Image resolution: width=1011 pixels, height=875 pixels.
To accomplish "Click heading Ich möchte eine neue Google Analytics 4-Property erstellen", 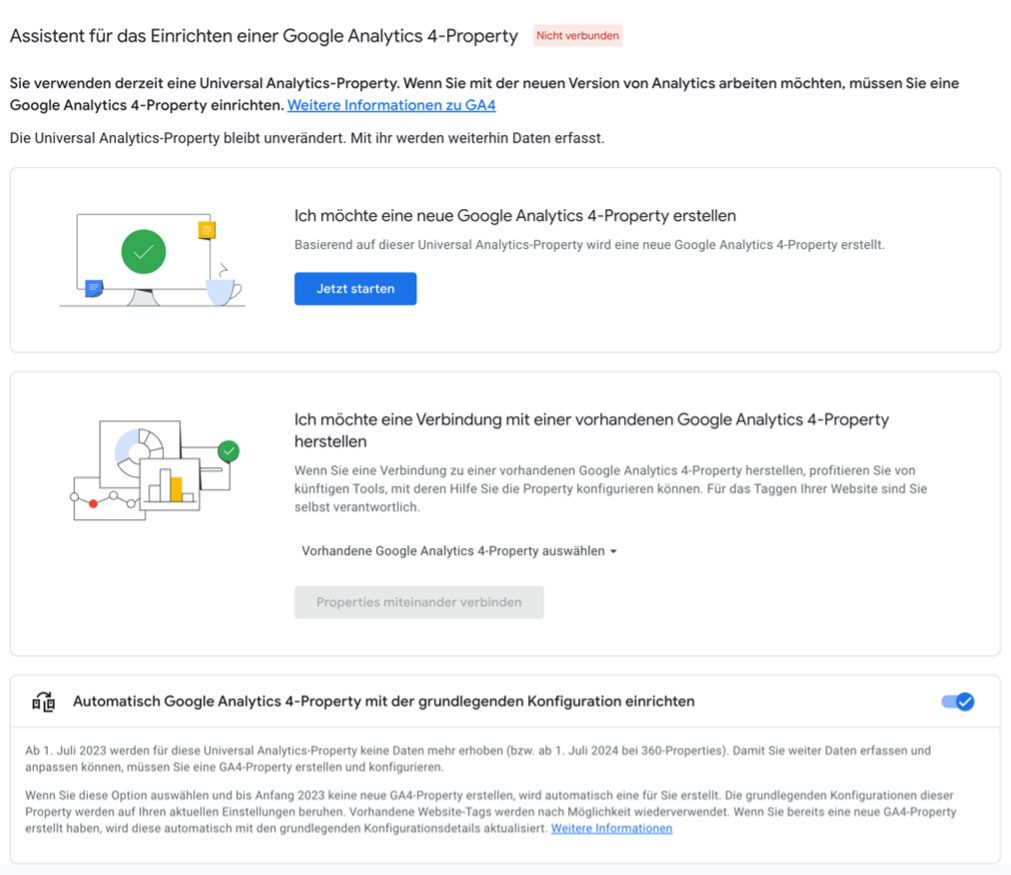I will click(x=515, y=215).
